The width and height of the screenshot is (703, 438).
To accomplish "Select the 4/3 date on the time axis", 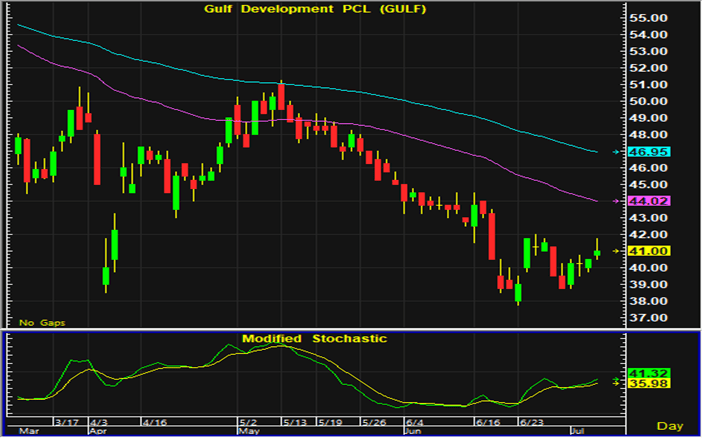I will coord(101,422).
